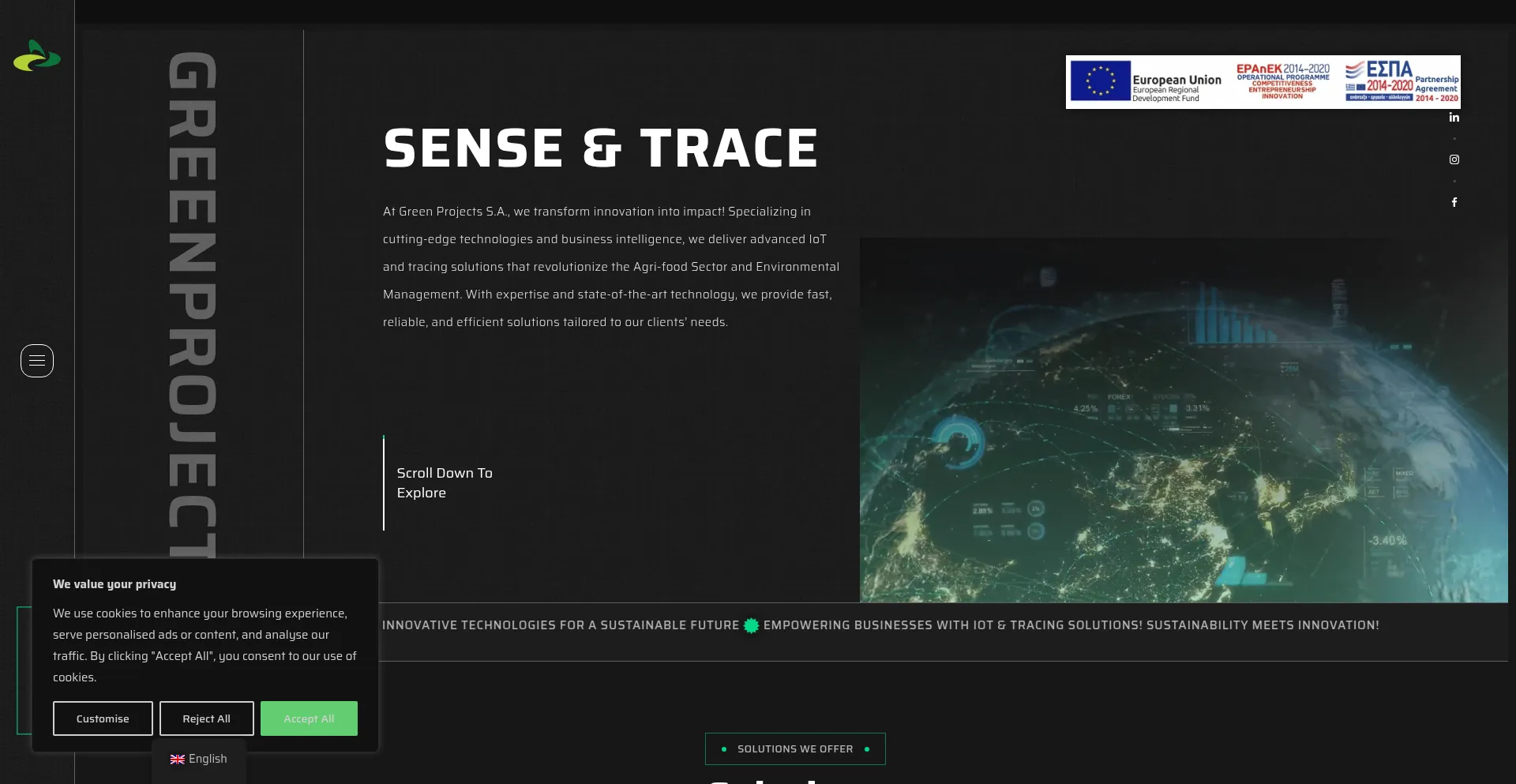
Task: Click the SENSE & TRACE heading
Action: point(601,148)
